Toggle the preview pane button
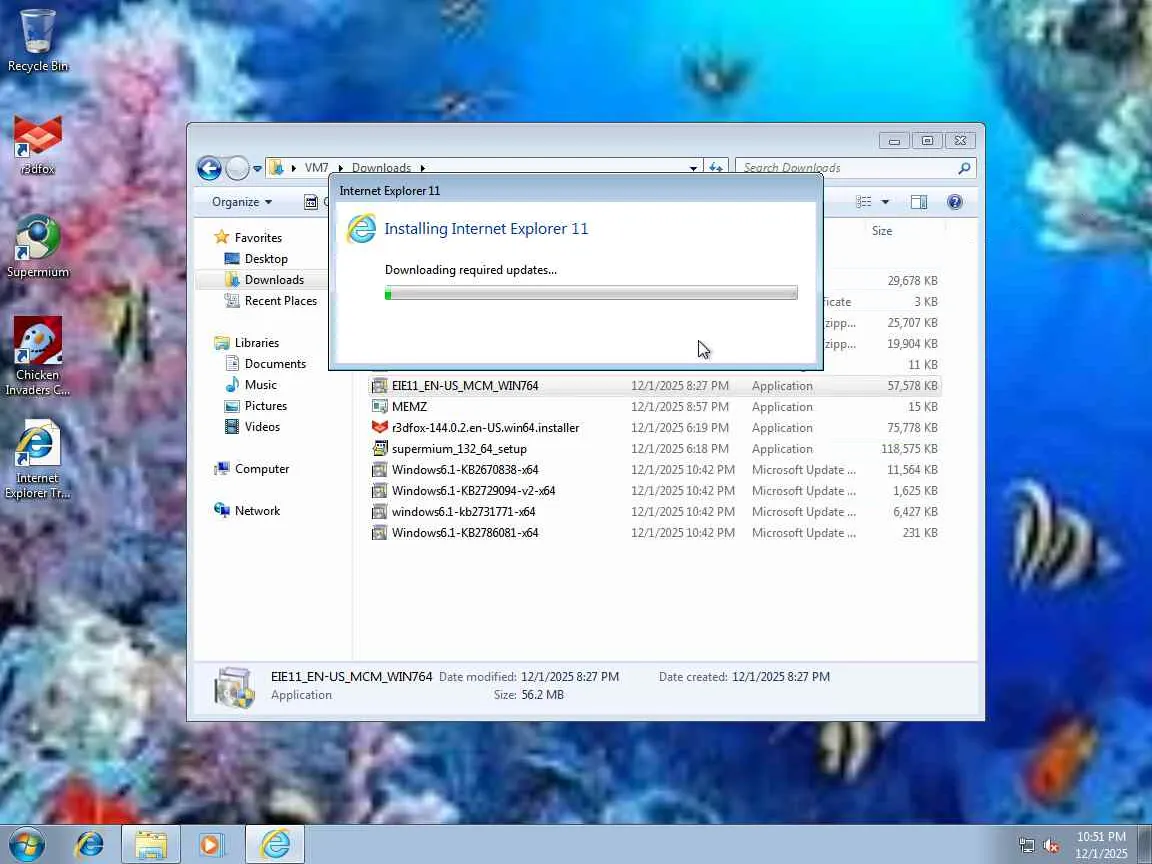The height and width of the screenshot is (864, 1152). click(x=919, y=202)
